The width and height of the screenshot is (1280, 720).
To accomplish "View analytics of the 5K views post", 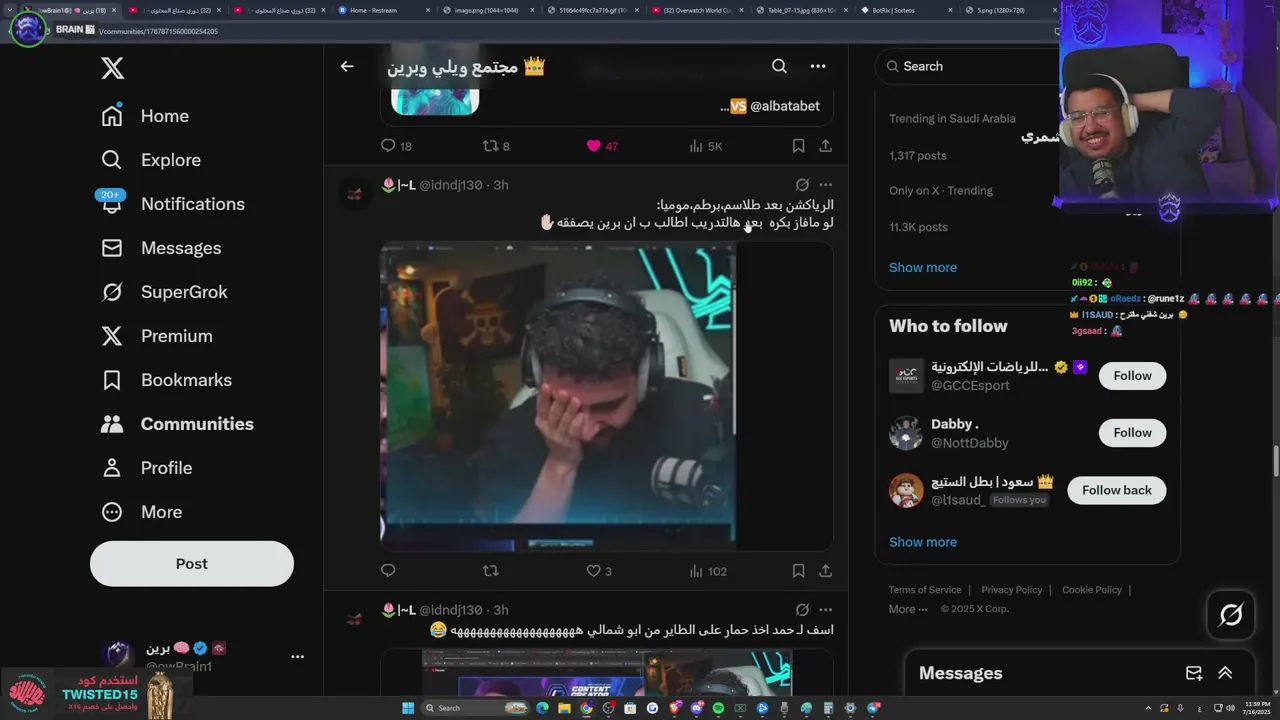I will (x=706, y=146).
